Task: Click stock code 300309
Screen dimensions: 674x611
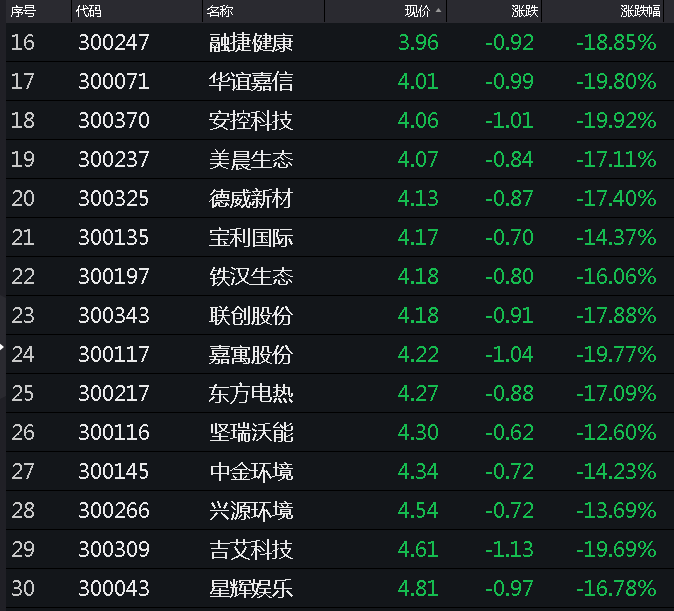Action: point(114,549)
